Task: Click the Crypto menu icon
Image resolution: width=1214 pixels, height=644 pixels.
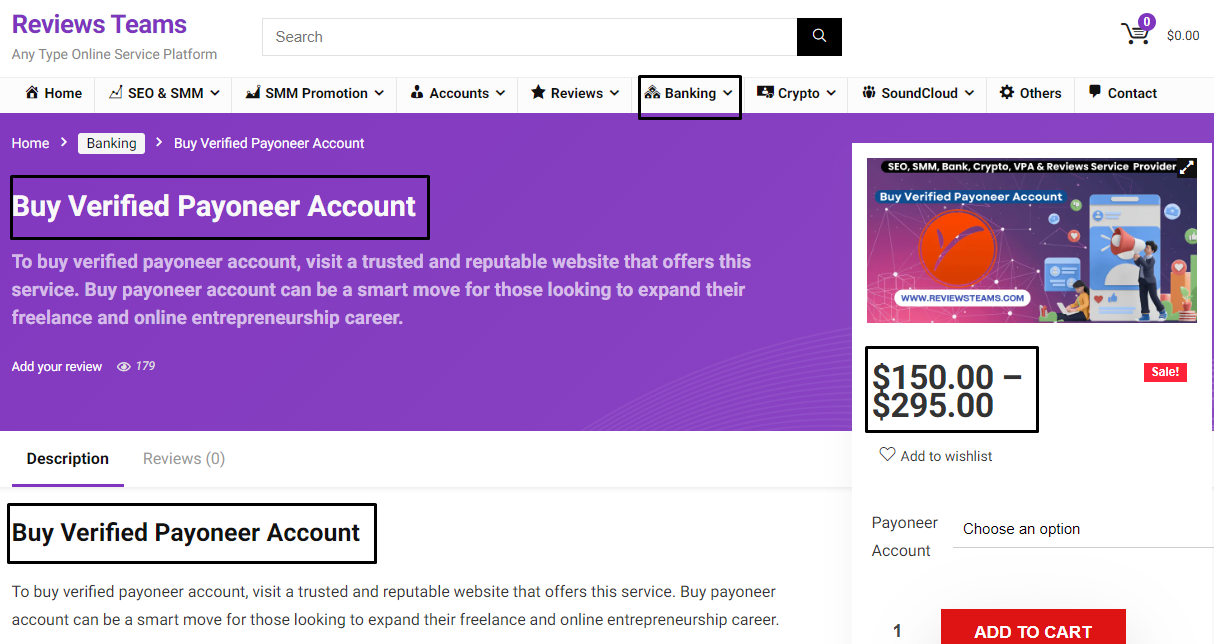Action: click(765, 93)
